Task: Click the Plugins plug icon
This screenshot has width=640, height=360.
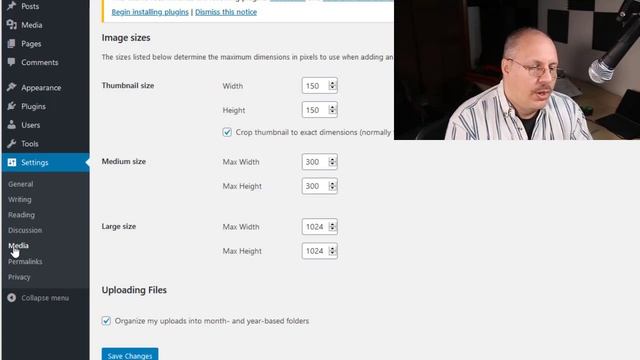Action: [11, 106]
